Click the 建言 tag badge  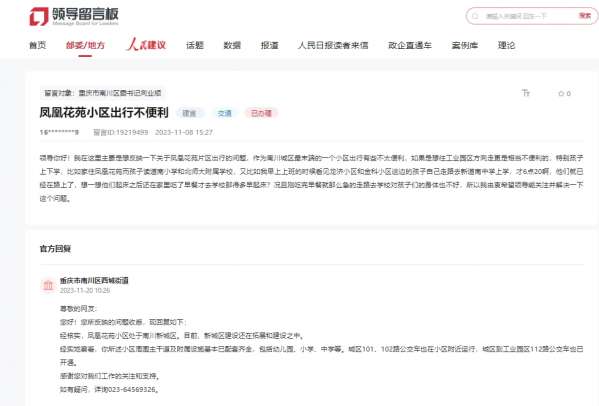pos(189,113)
